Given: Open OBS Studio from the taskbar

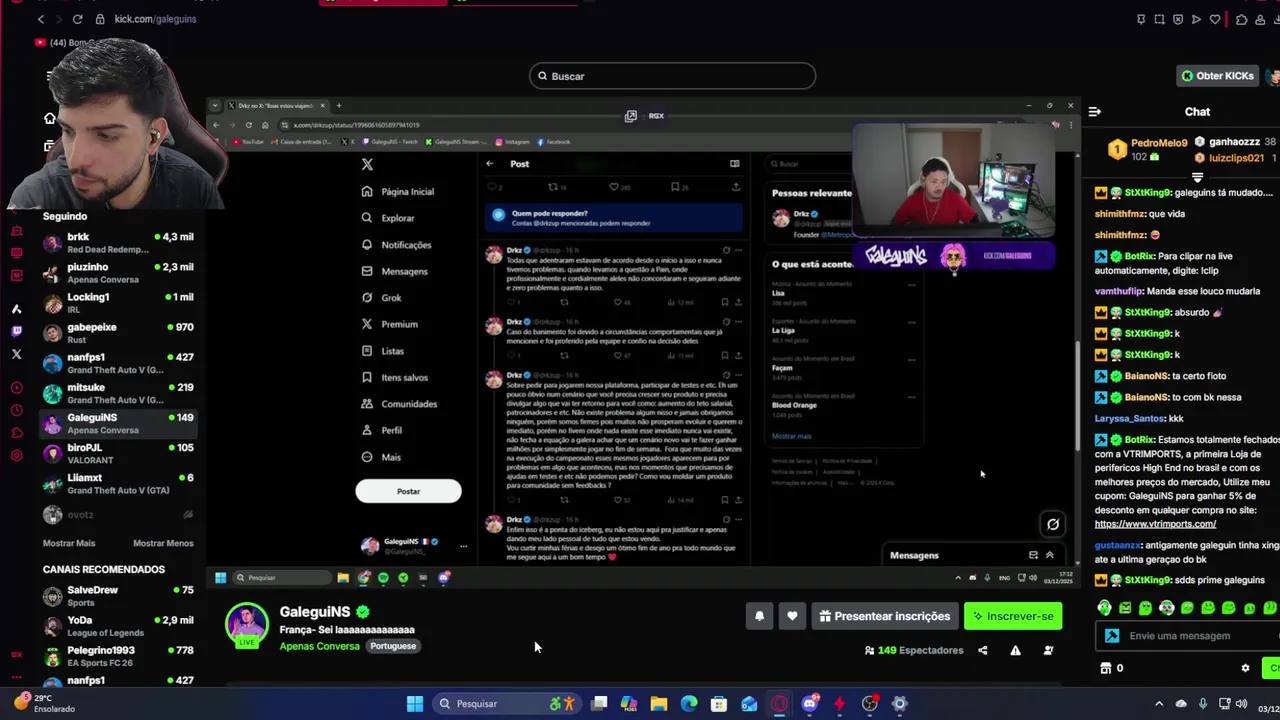Looking at the screenshot, I should 869,704.
